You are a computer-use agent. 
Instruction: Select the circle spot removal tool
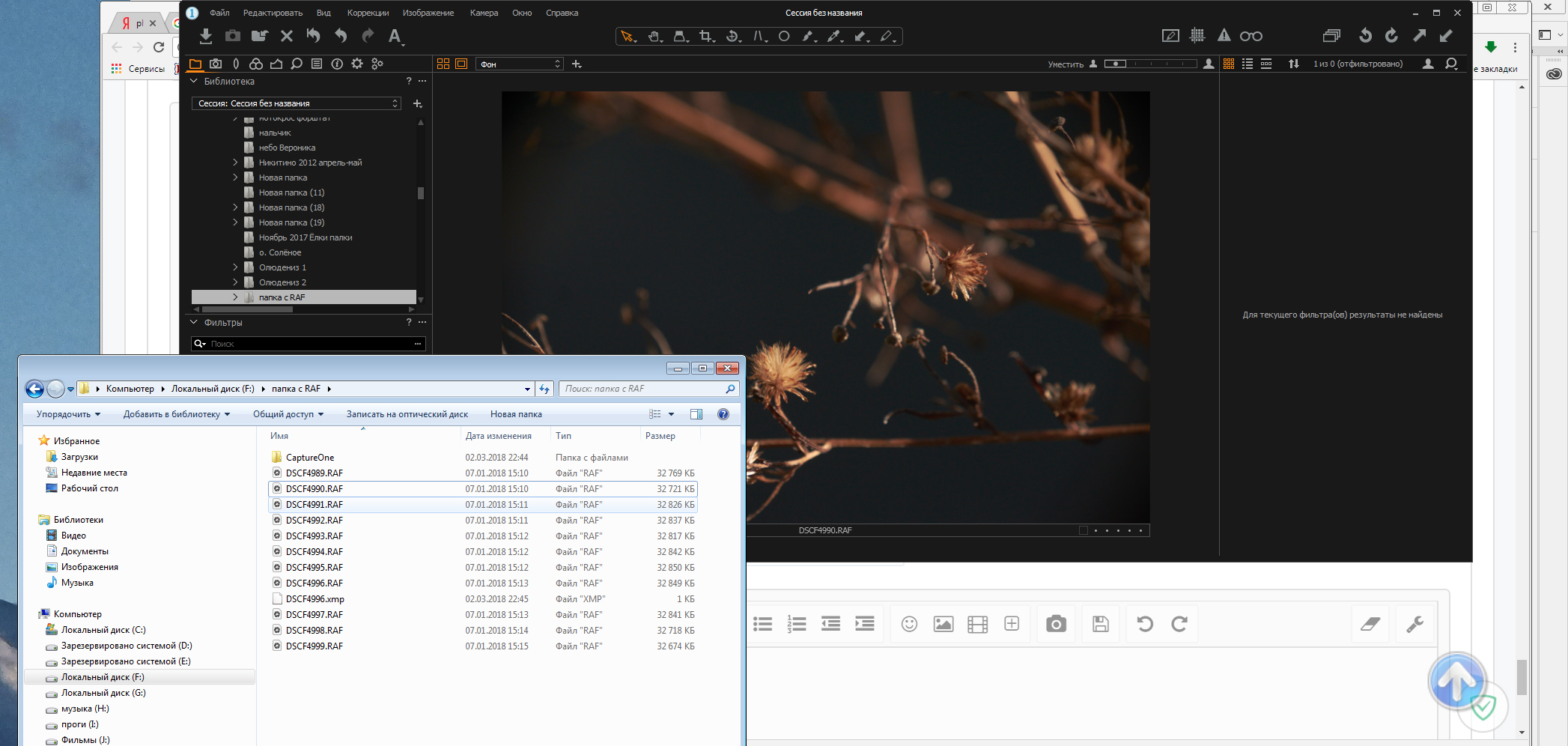[x=784, y=36]
